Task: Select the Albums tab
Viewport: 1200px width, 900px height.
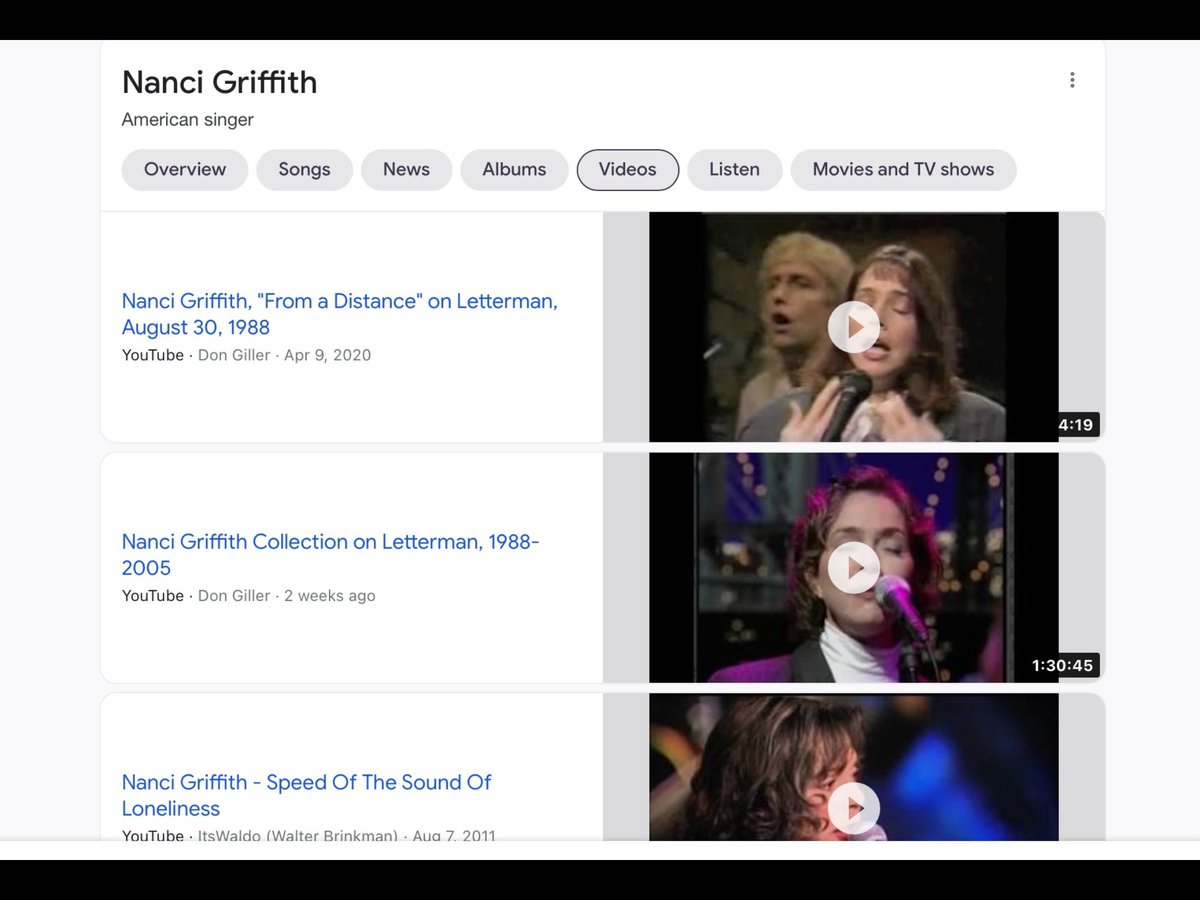Action: [x=514, y=170]
